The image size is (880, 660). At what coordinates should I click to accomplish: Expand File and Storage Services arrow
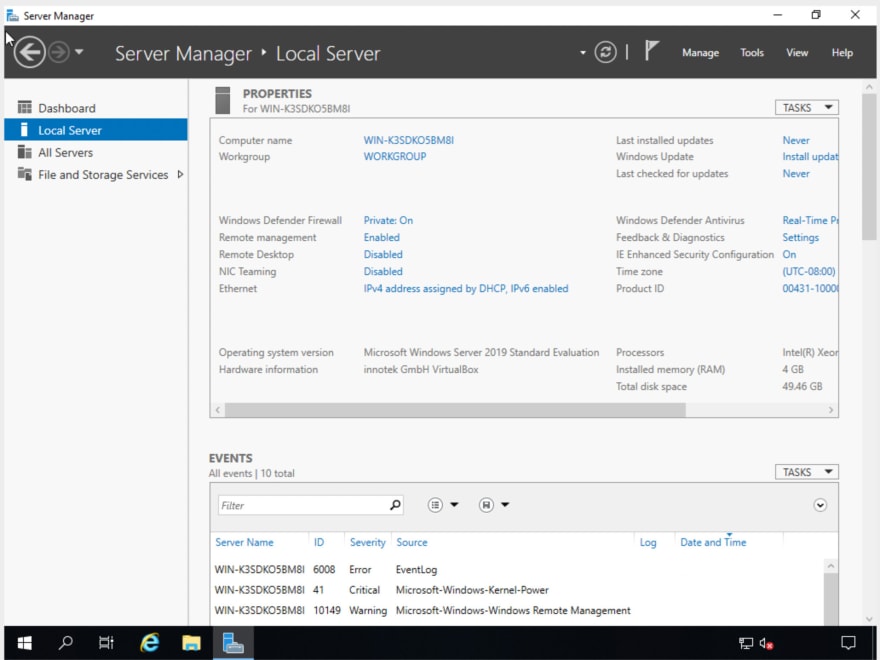tap(180, 175)
